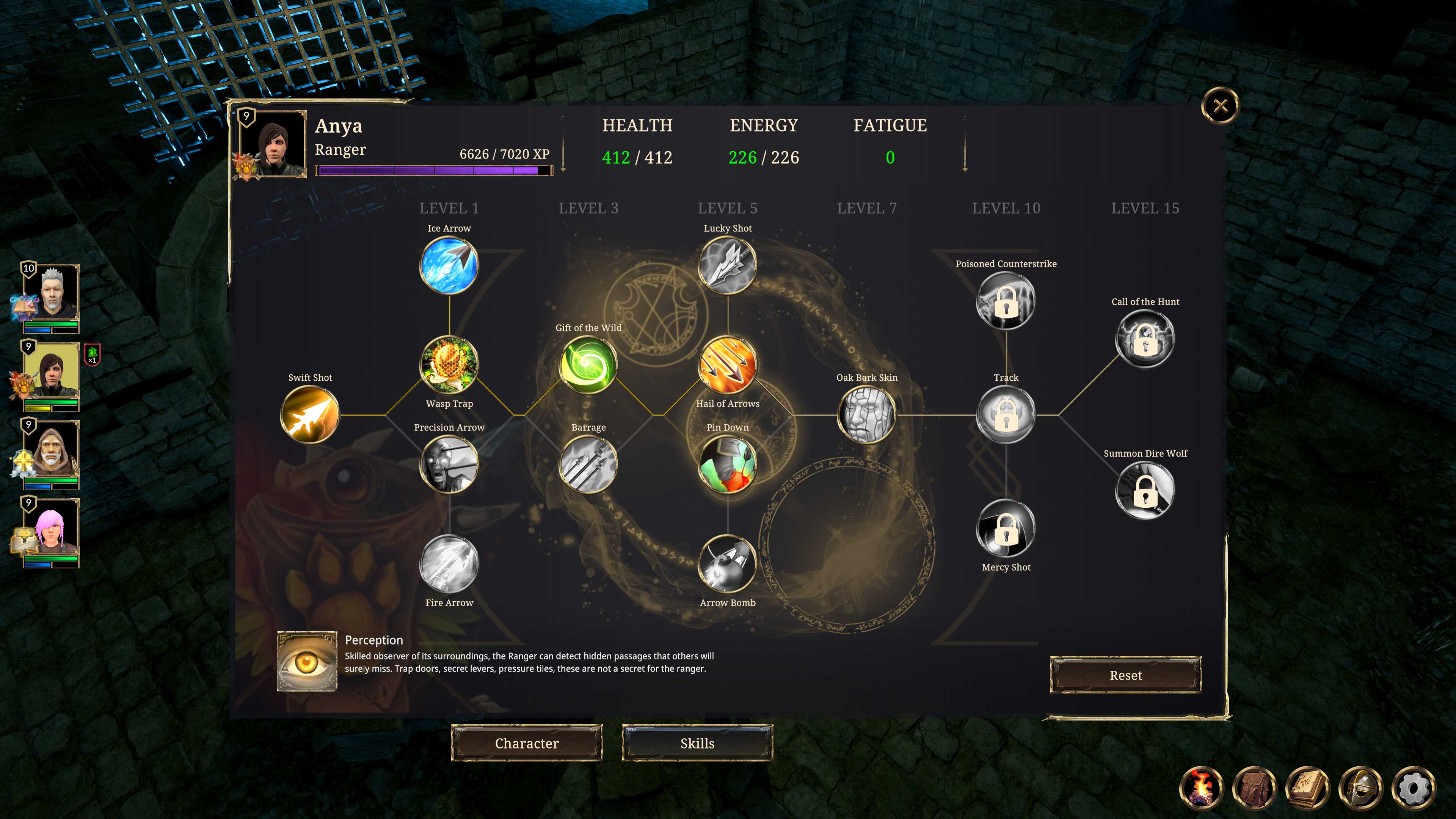Select the Fire Arrow skill

tap(449, 564)
